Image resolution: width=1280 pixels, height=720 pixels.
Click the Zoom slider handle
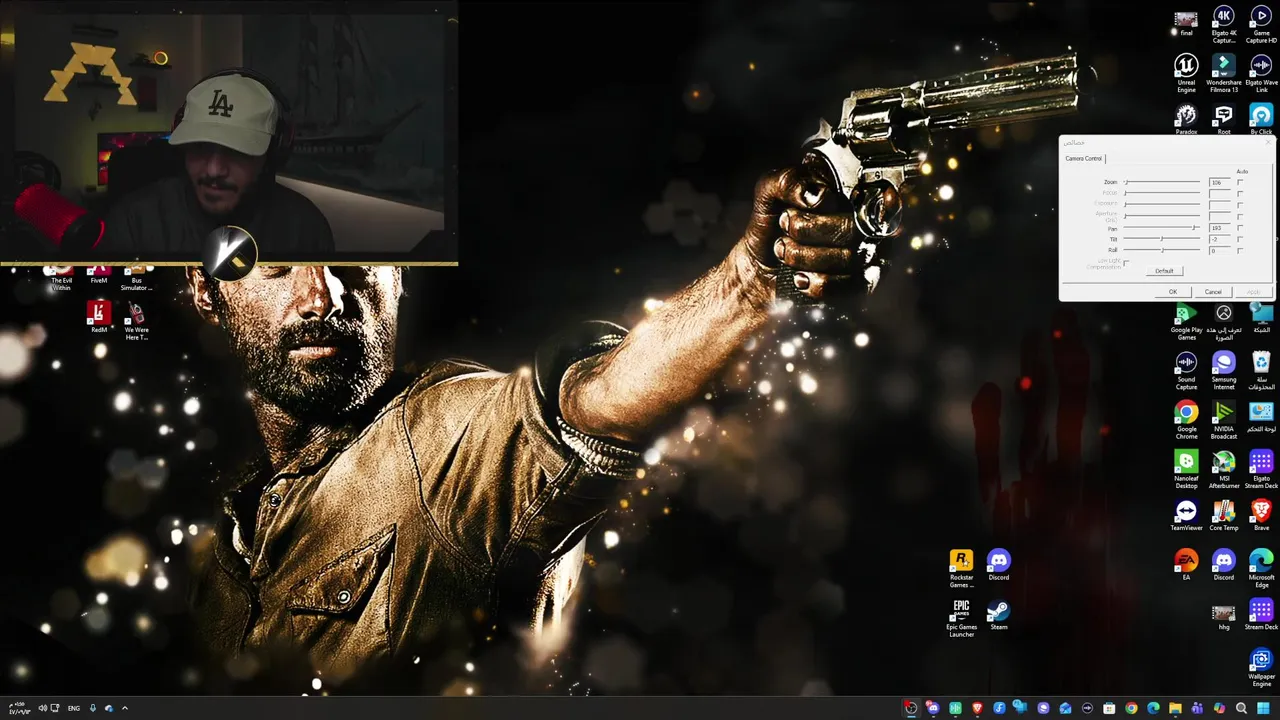pos(1126,182)
